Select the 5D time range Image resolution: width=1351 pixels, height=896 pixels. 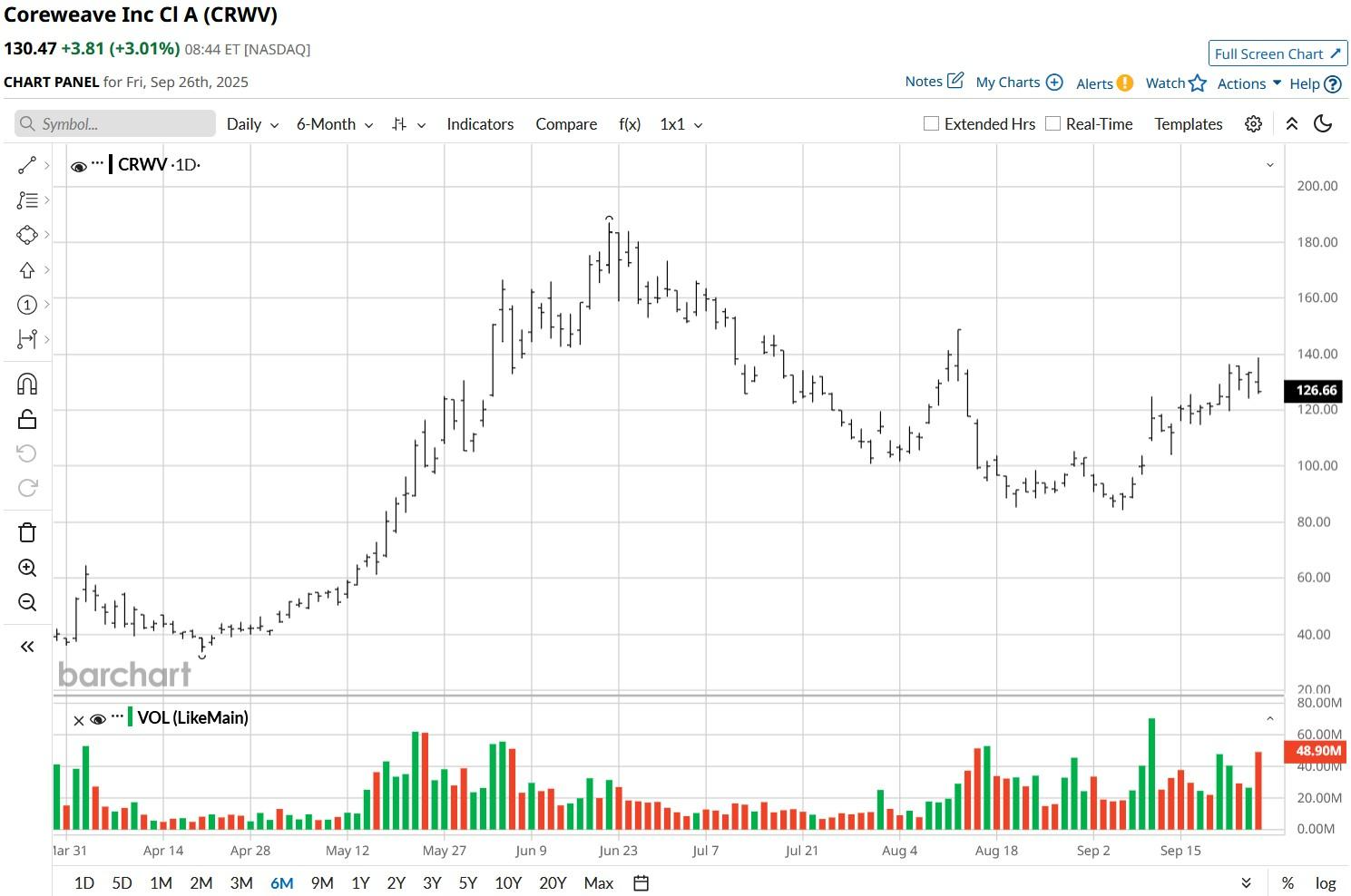[x=122, y=882]
